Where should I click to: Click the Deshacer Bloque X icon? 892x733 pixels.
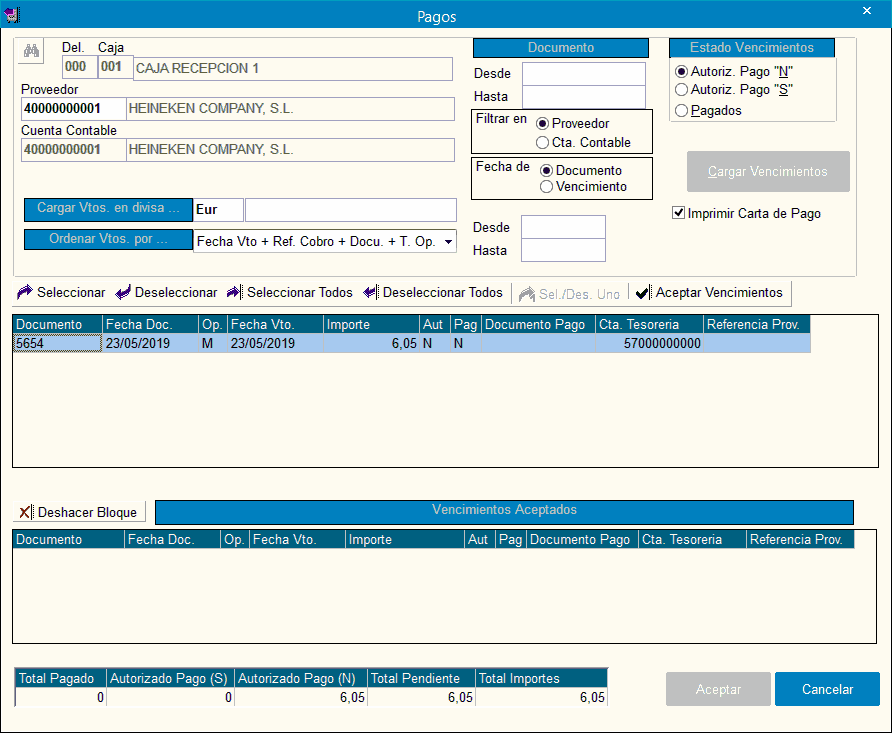(x=25, y=512)
